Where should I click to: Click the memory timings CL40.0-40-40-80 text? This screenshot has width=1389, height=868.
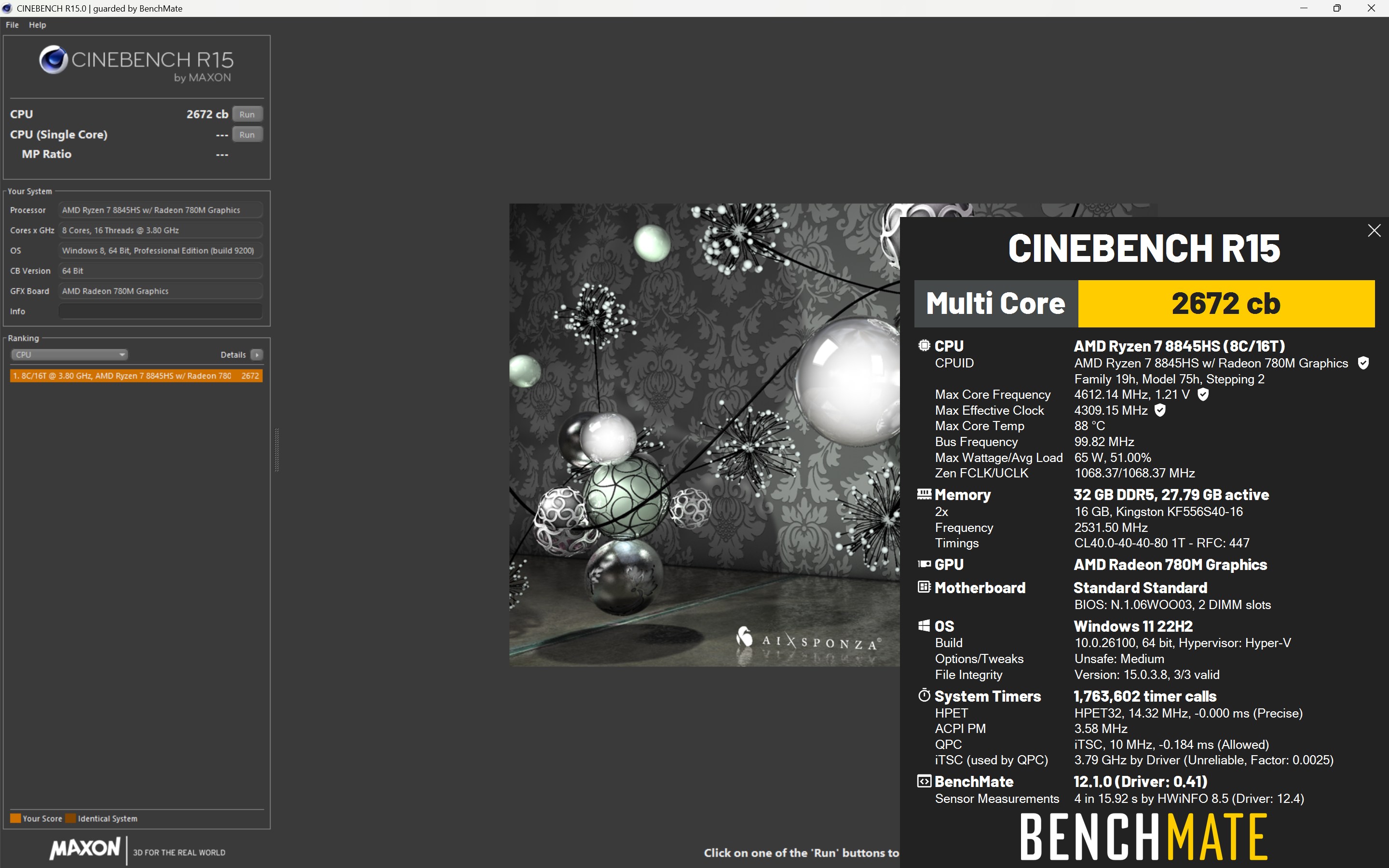point(1162,543)
